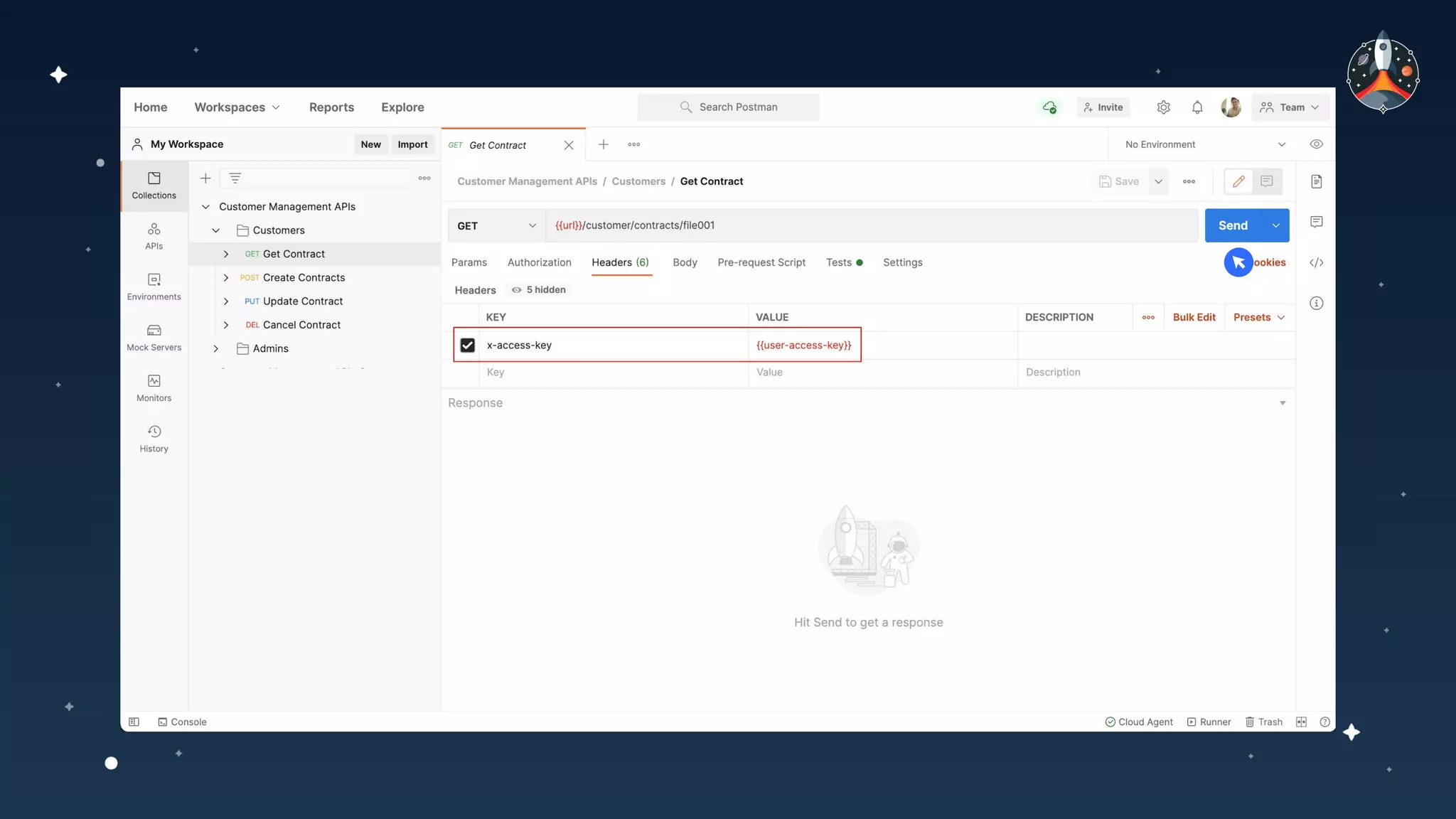Screen dimensions: 1456x819
Task: Click the code snippet icon in right sidebar
Action: coord(1316,262)
